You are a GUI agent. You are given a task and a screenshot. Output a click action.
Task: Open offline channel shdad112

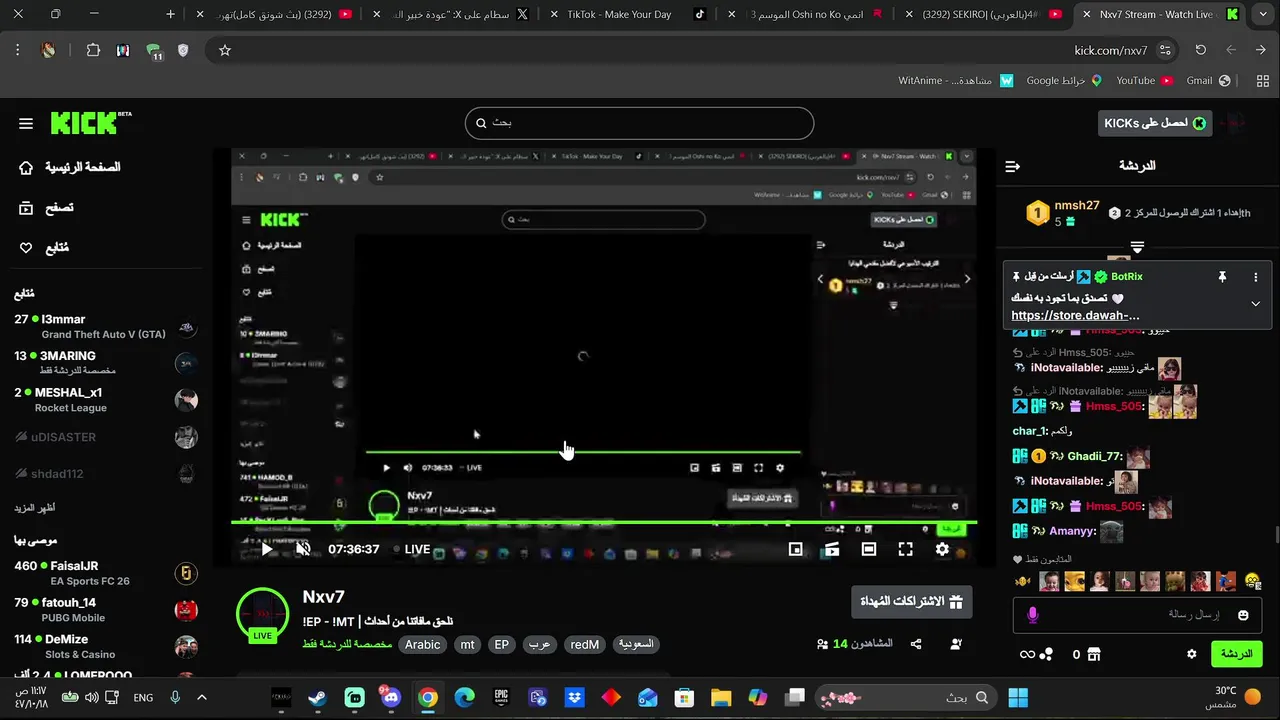[x=105, y=474]
